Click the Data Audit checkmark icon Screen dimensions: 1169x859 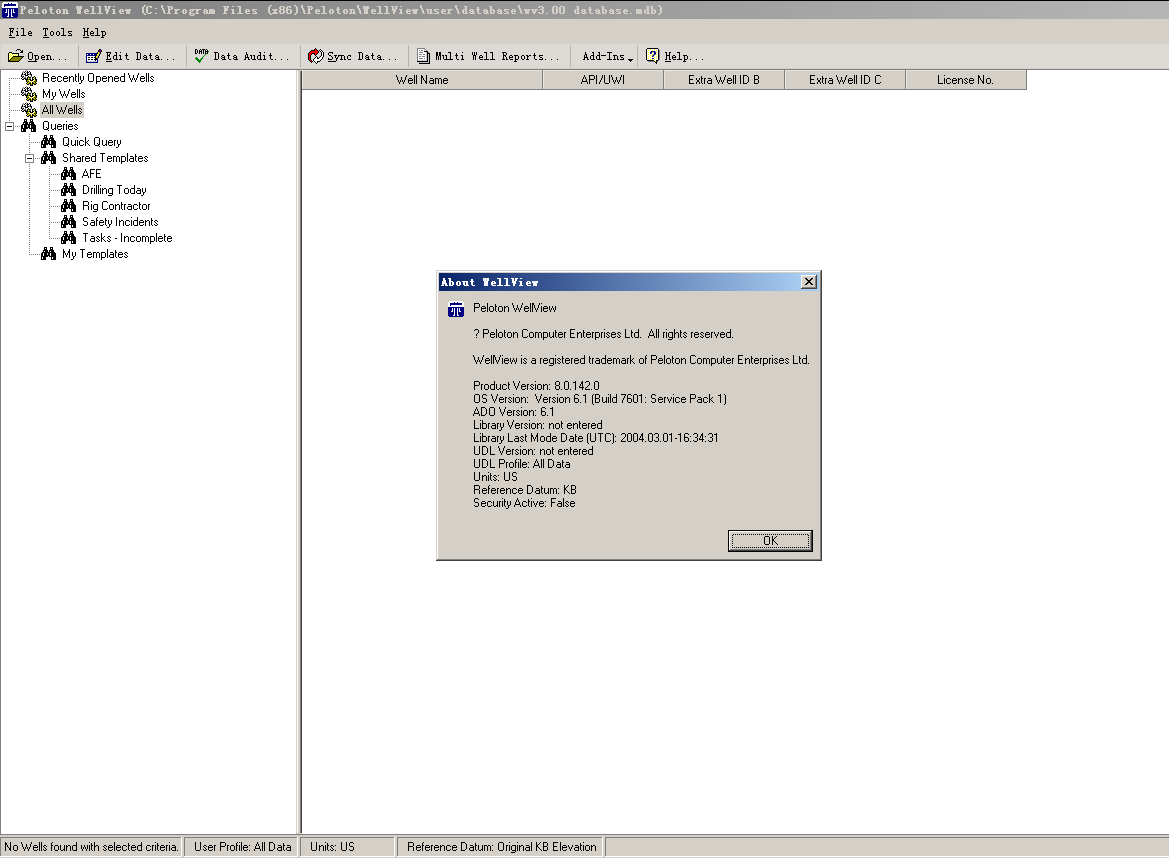coord(201,56)
